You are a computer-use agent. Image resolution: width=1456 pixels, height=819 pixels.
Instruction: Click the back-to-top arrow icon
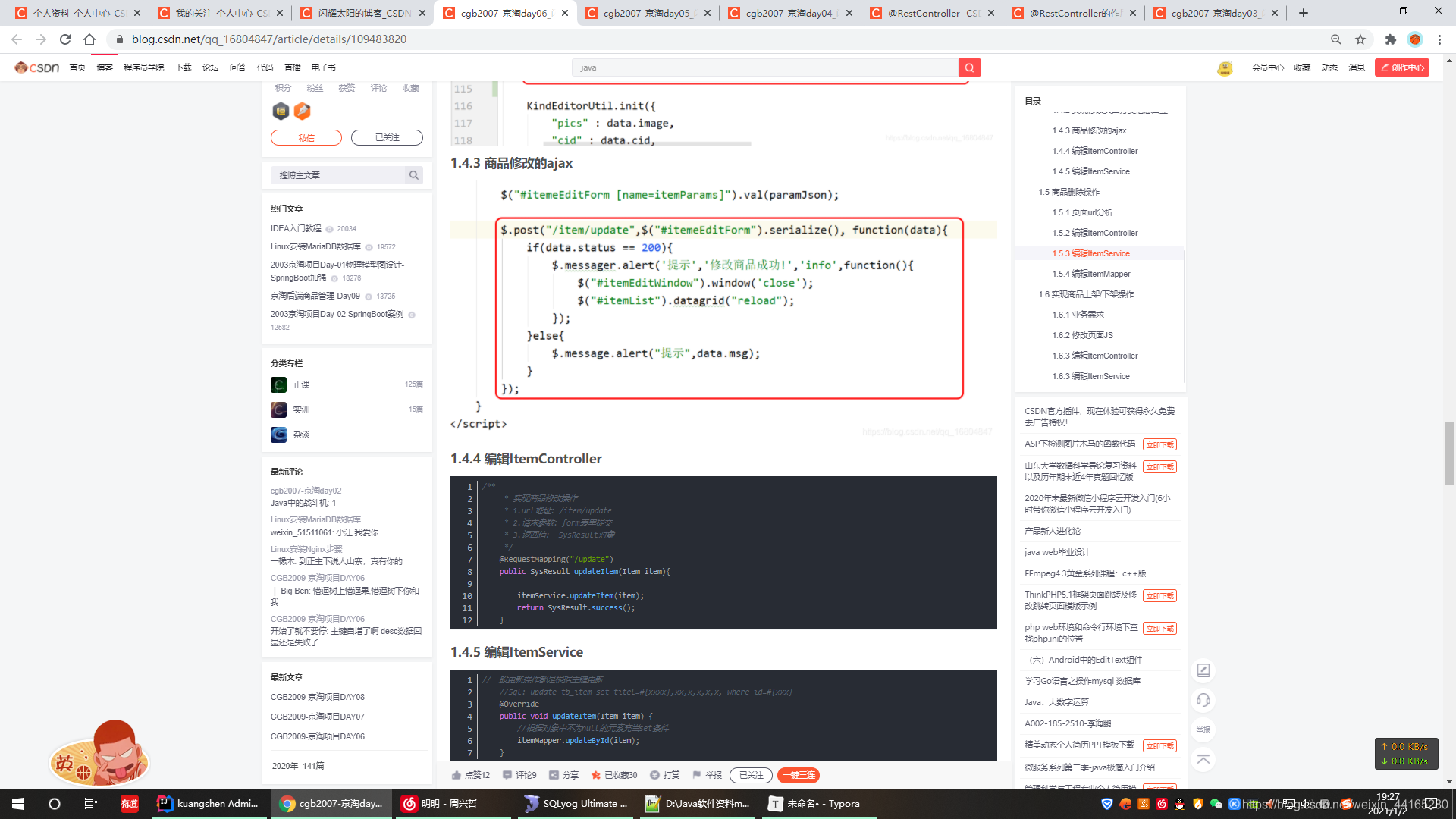1203,759
